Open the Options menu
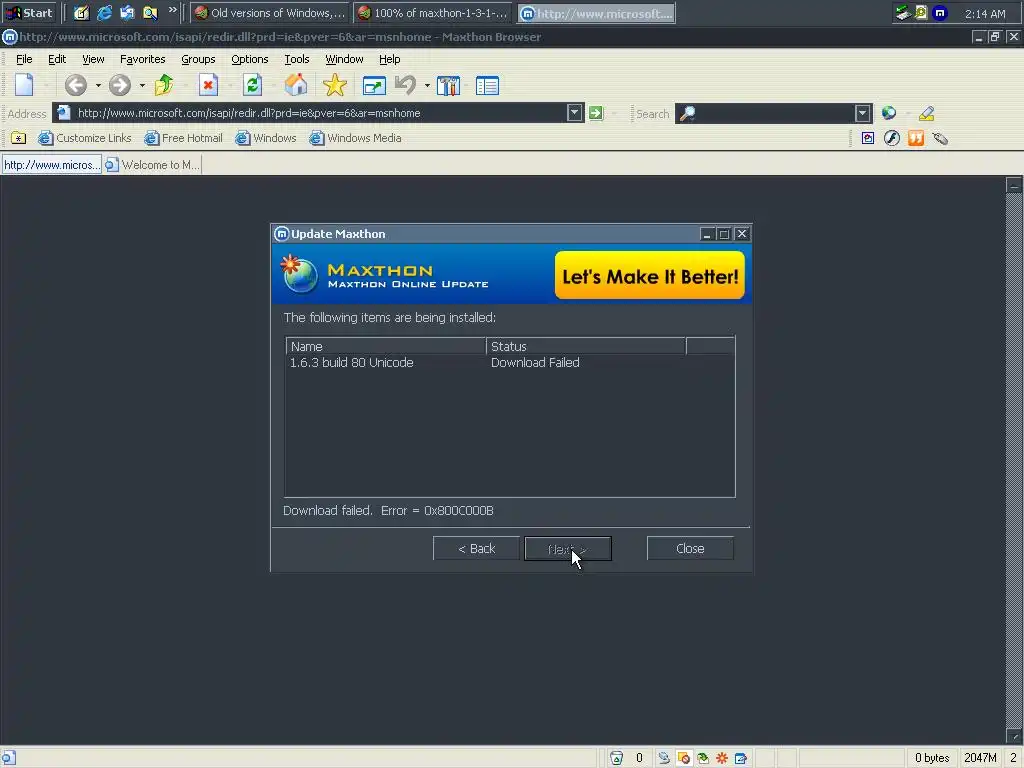 [249, 59]
